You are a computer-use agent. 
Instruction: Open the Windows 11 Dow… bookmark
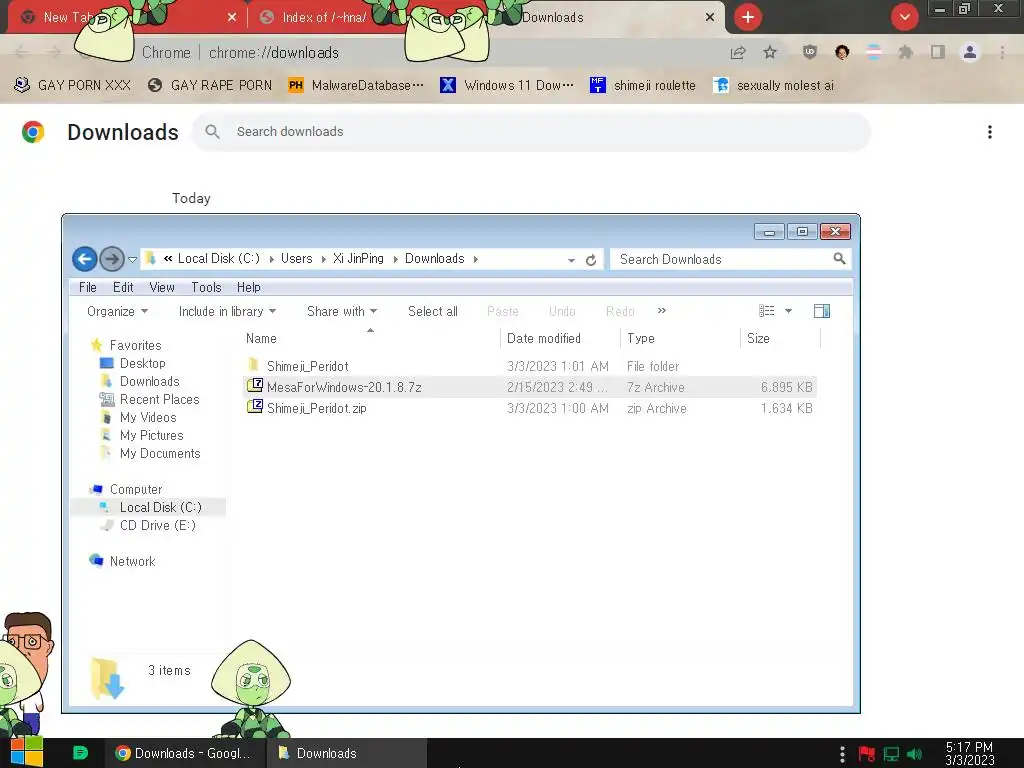tap(507, 85)
